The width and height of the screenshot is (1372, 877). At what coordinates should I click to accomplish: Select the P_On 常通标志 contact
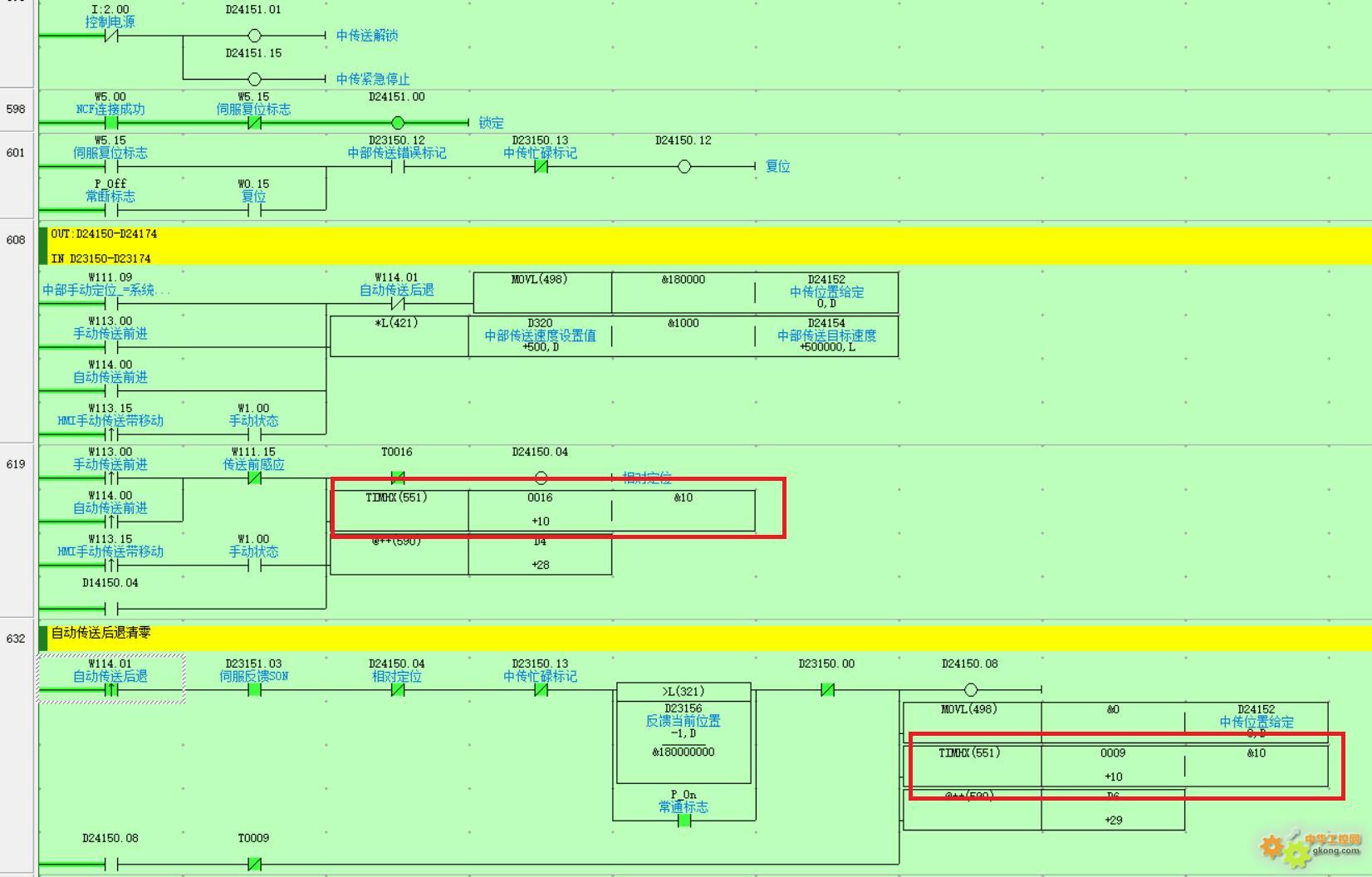pyautogui.click(x=684, y=820)
